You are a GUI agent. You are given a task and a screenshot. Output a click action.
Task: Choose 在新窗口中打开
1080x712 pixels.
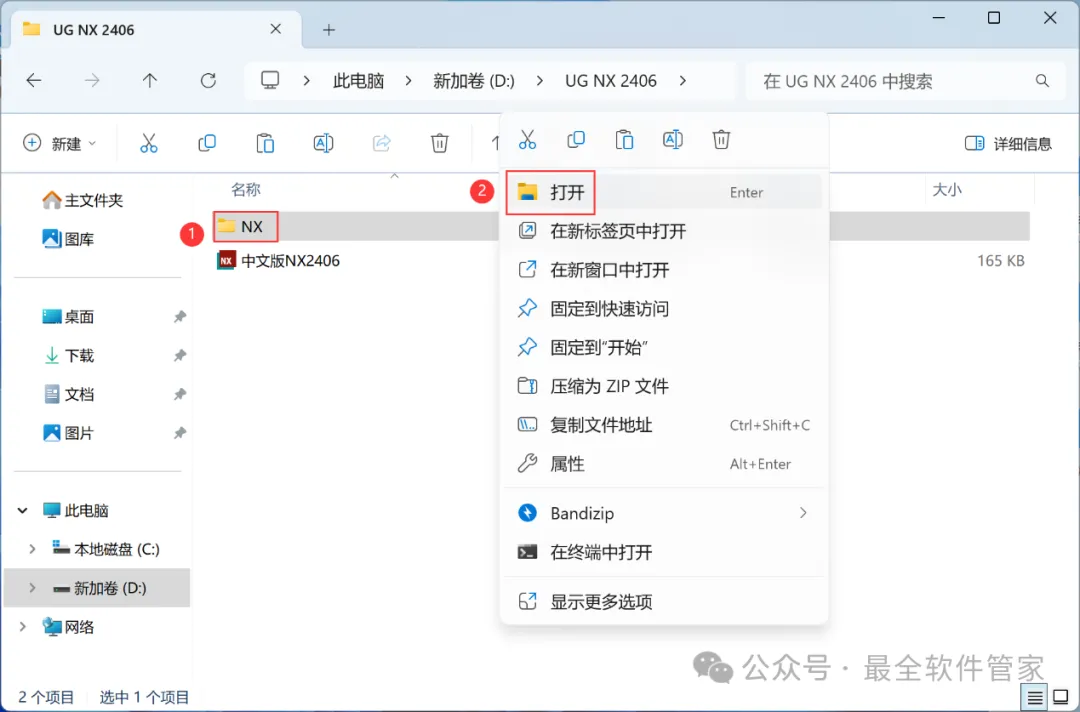tap(664, 270)
